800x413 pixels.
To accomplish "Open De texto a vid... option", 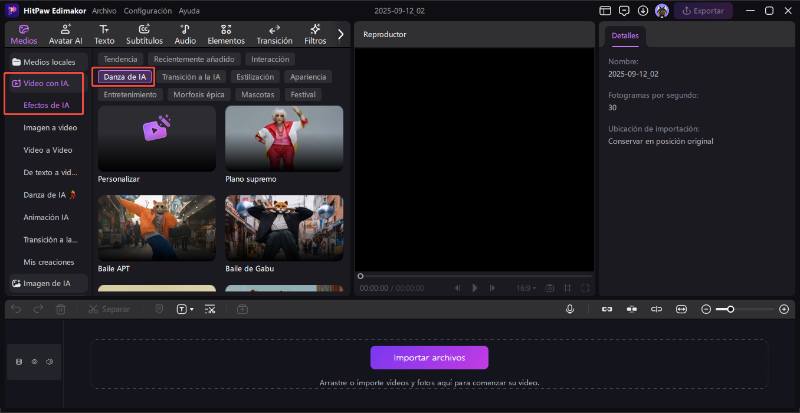I will click(x=50, y=173).
